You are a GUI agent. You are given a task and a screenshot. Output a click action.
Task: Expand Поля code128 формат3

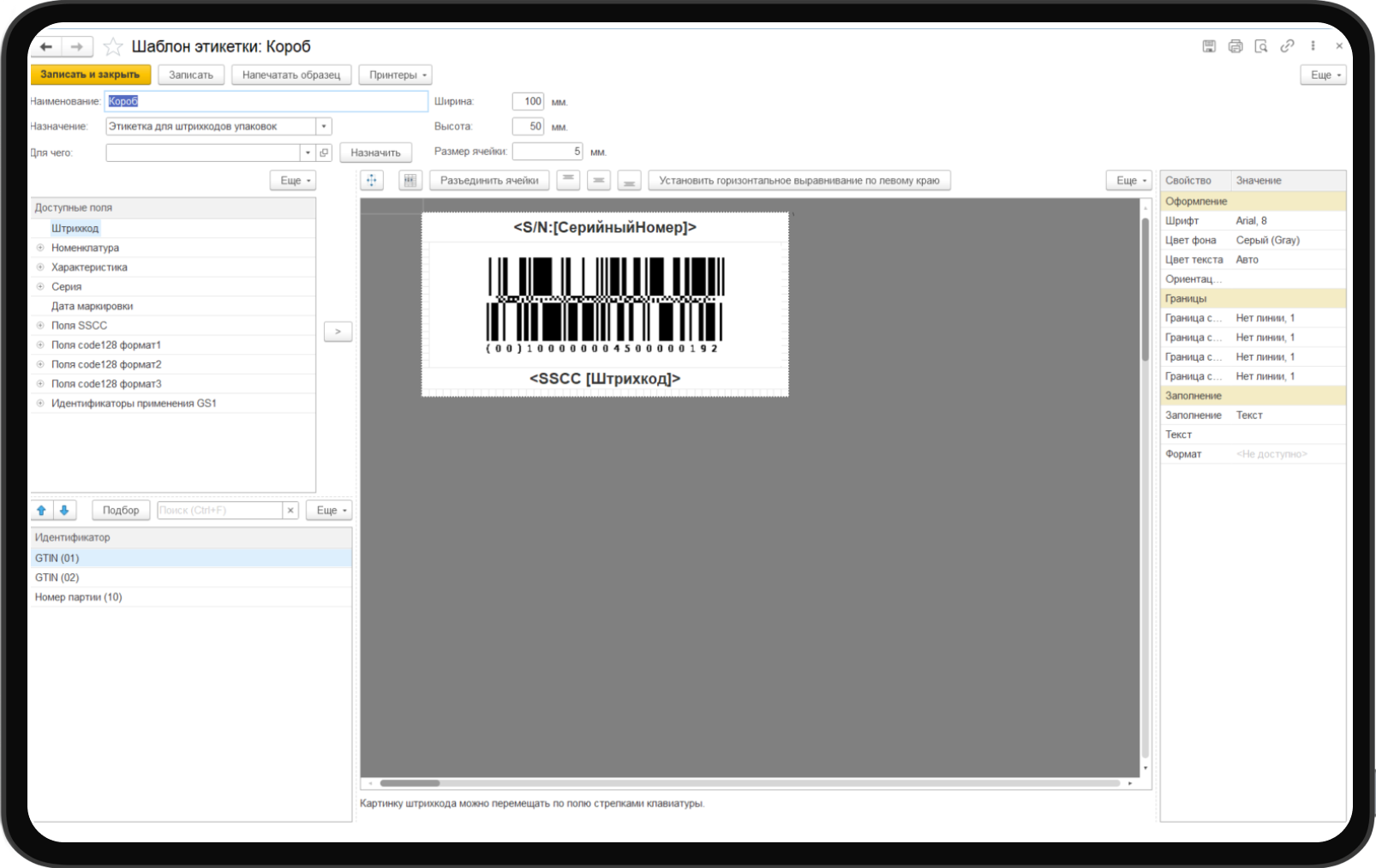40,384
